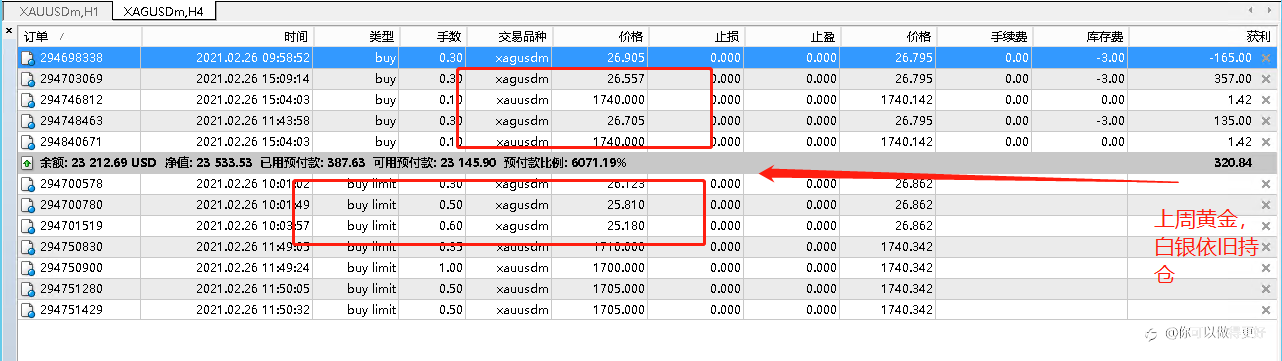Viewport: 1282px width, 361px height.
Task: Select pending order number 294700578
Action: click(x=70, y=184)
